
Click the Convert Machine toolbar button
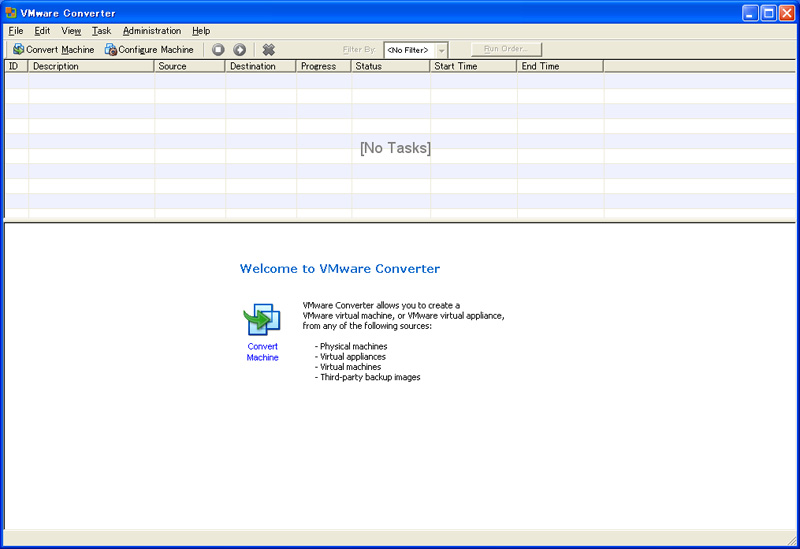point(54,49)
